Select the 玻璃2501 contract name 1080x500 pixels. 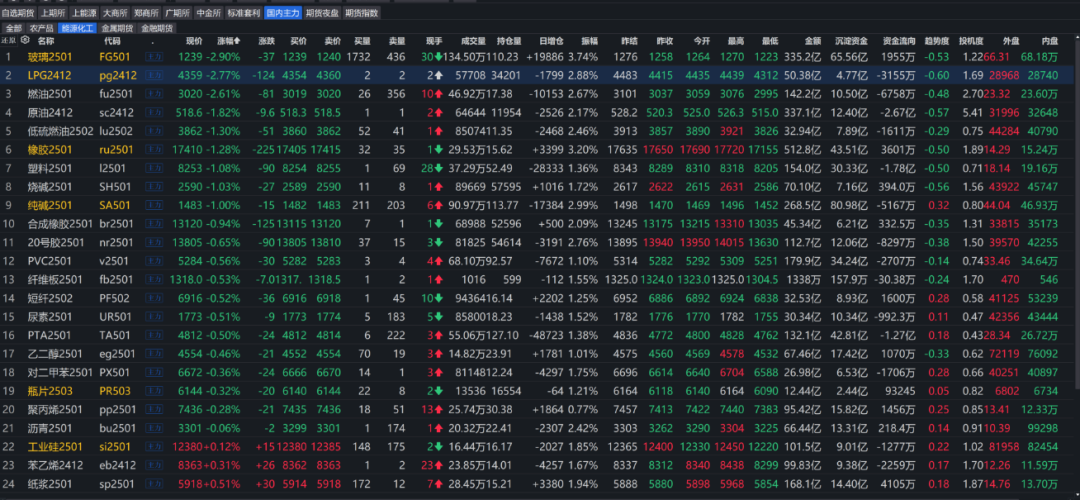50,57
